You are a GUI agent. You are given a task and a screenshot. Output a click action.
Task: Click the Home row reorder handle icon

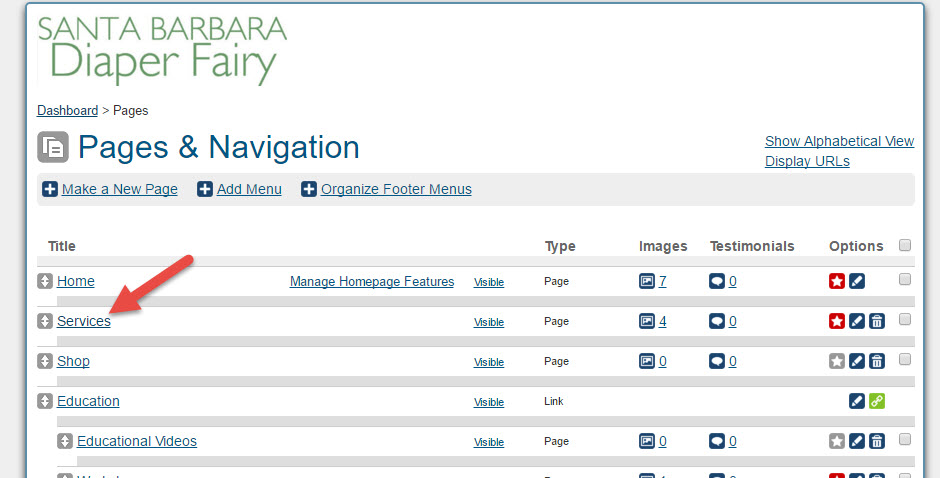click(x=45, y=281)
